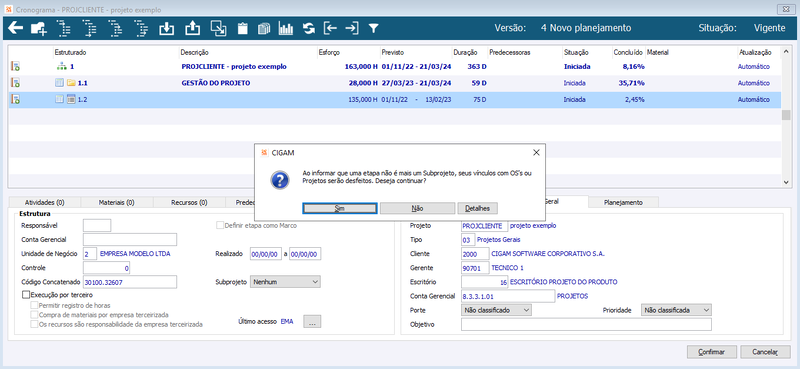Click the new folder with plus icon
800x369 pixels.
[x=39, y=29]
